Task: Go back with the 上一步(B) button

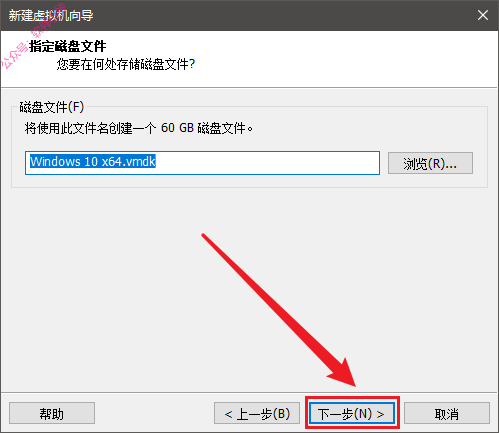Action: click(257, 413)
